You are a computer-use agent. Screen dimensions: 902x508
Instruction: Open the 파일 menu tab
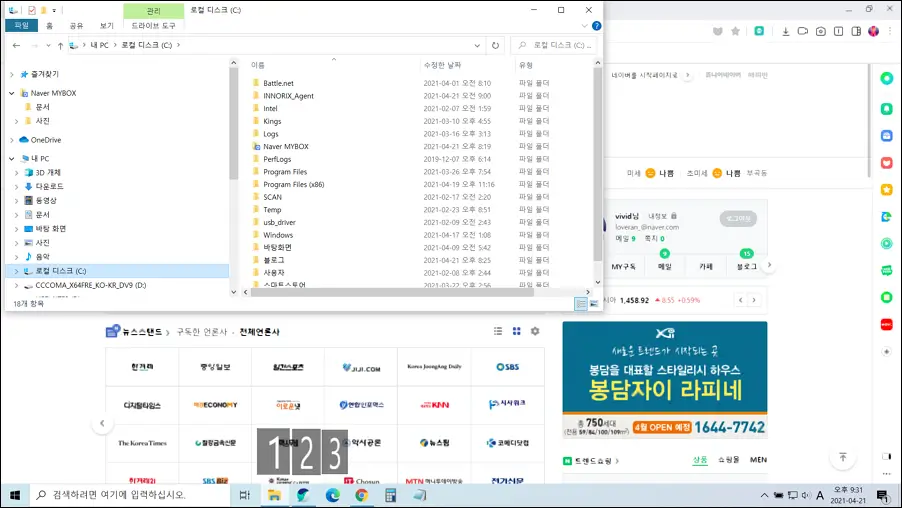point(20,26)
